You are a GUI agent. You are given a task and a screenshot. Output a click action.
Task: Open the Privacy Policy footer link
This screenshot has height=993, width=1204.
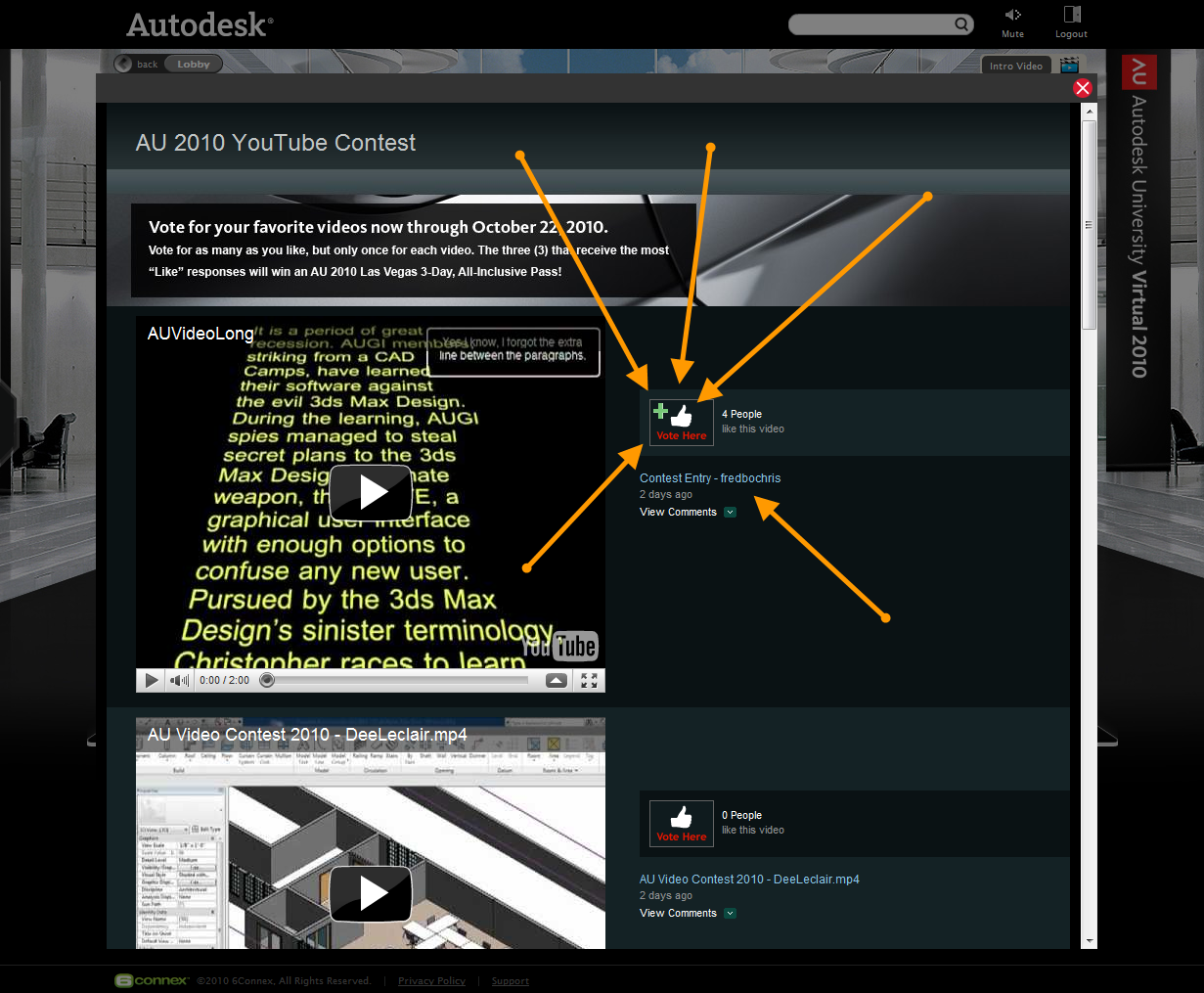coord(431,981)
